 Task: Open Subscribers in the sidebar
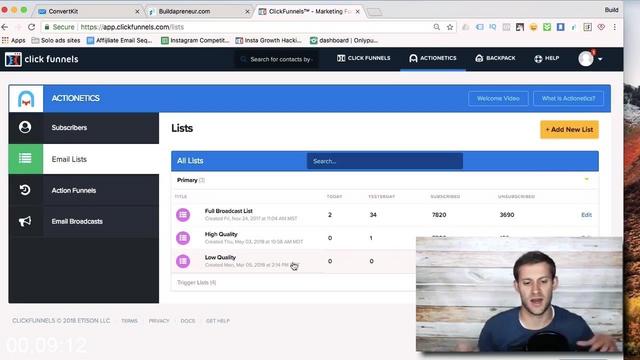click(x=84, y=128)
